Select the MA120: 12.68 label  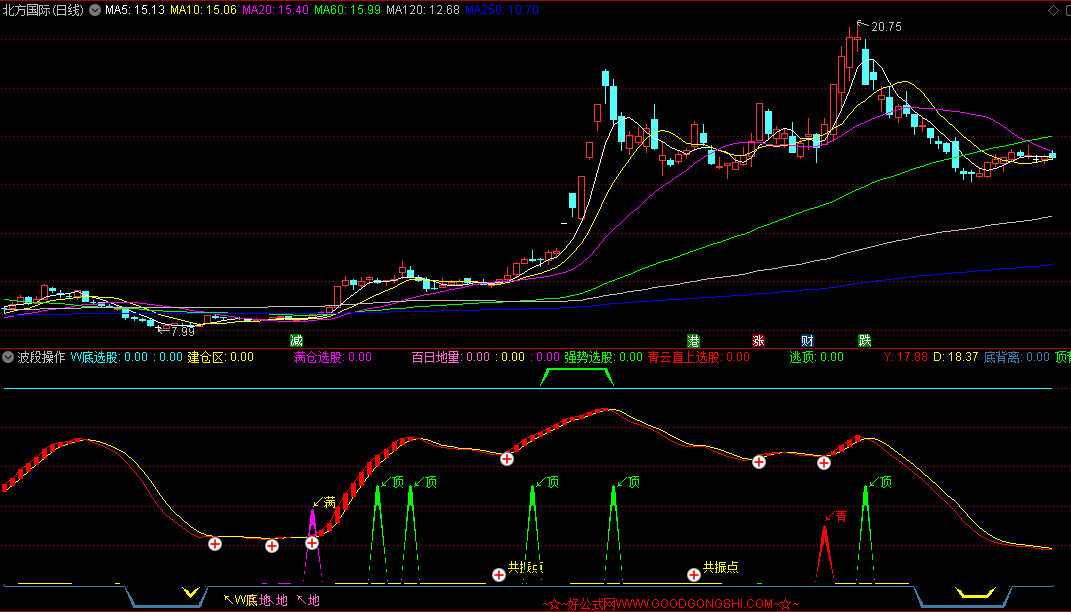423,10
